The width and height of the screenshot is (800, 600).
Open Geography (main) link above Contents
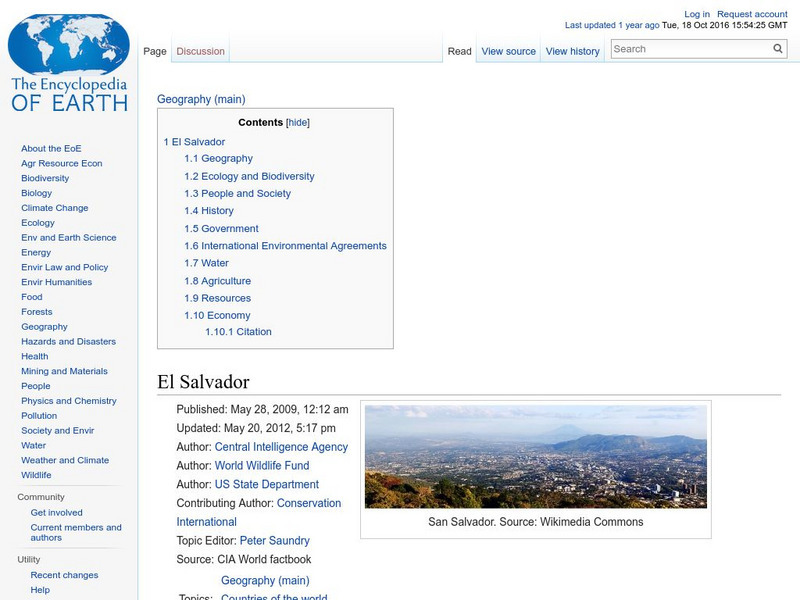coord(201,99)
